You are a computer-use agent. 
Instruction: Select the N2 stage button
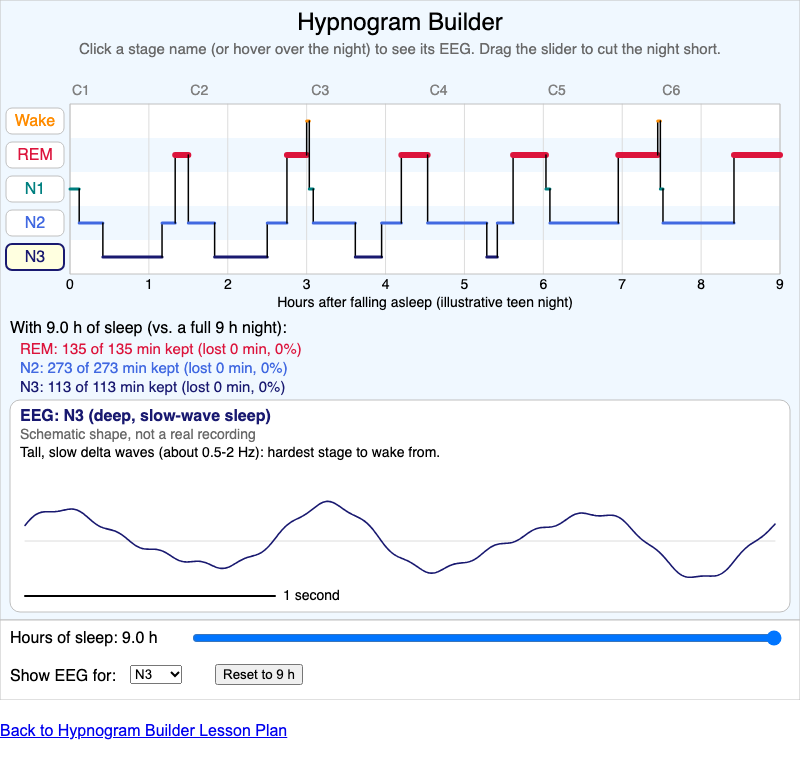click(35, 222)
